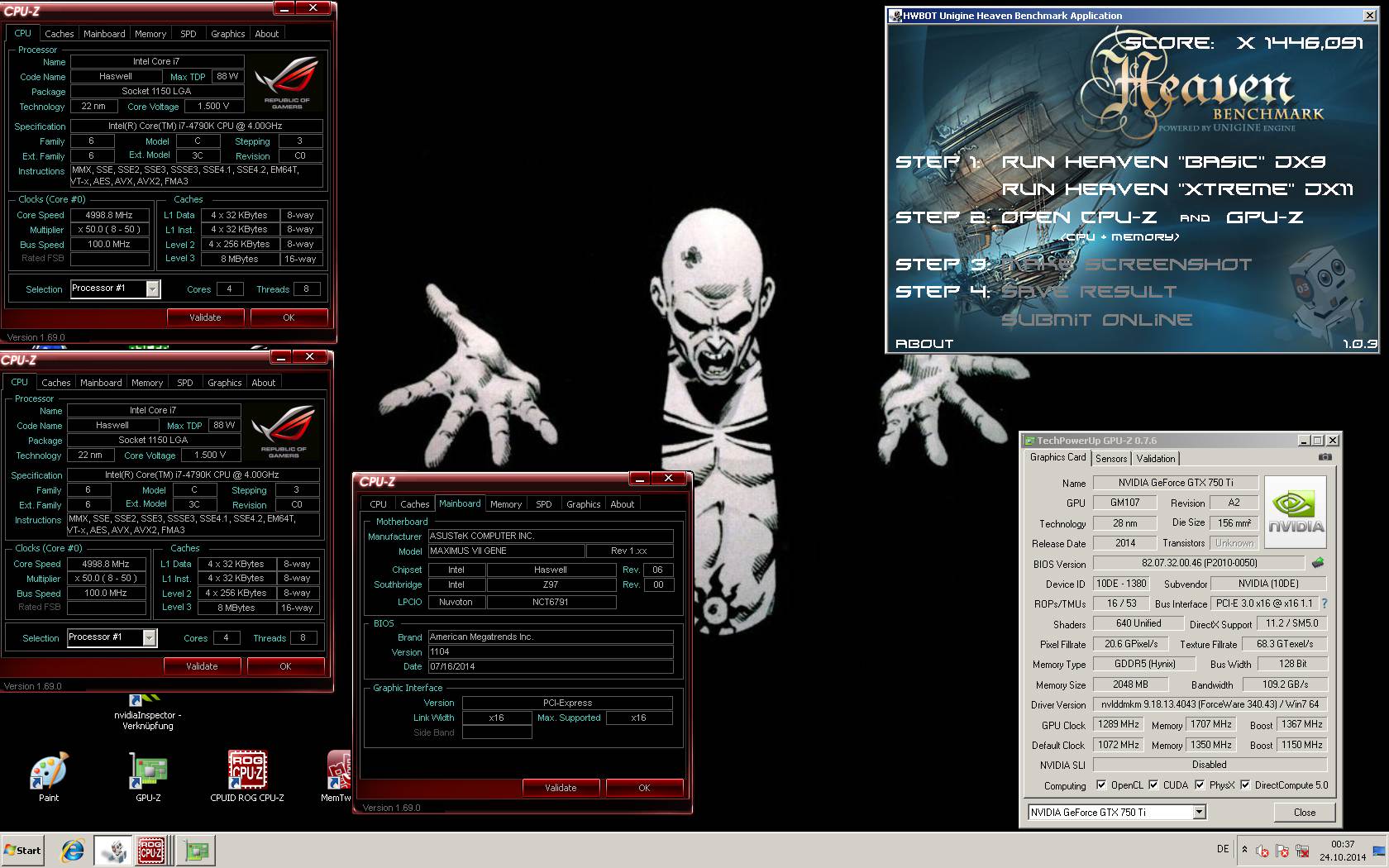Click Validate in Mainboard CPU-Z window
Image resolution: width=1389 pixels, height=868 pixels.
pyautogui.click(x=561, y=788)
